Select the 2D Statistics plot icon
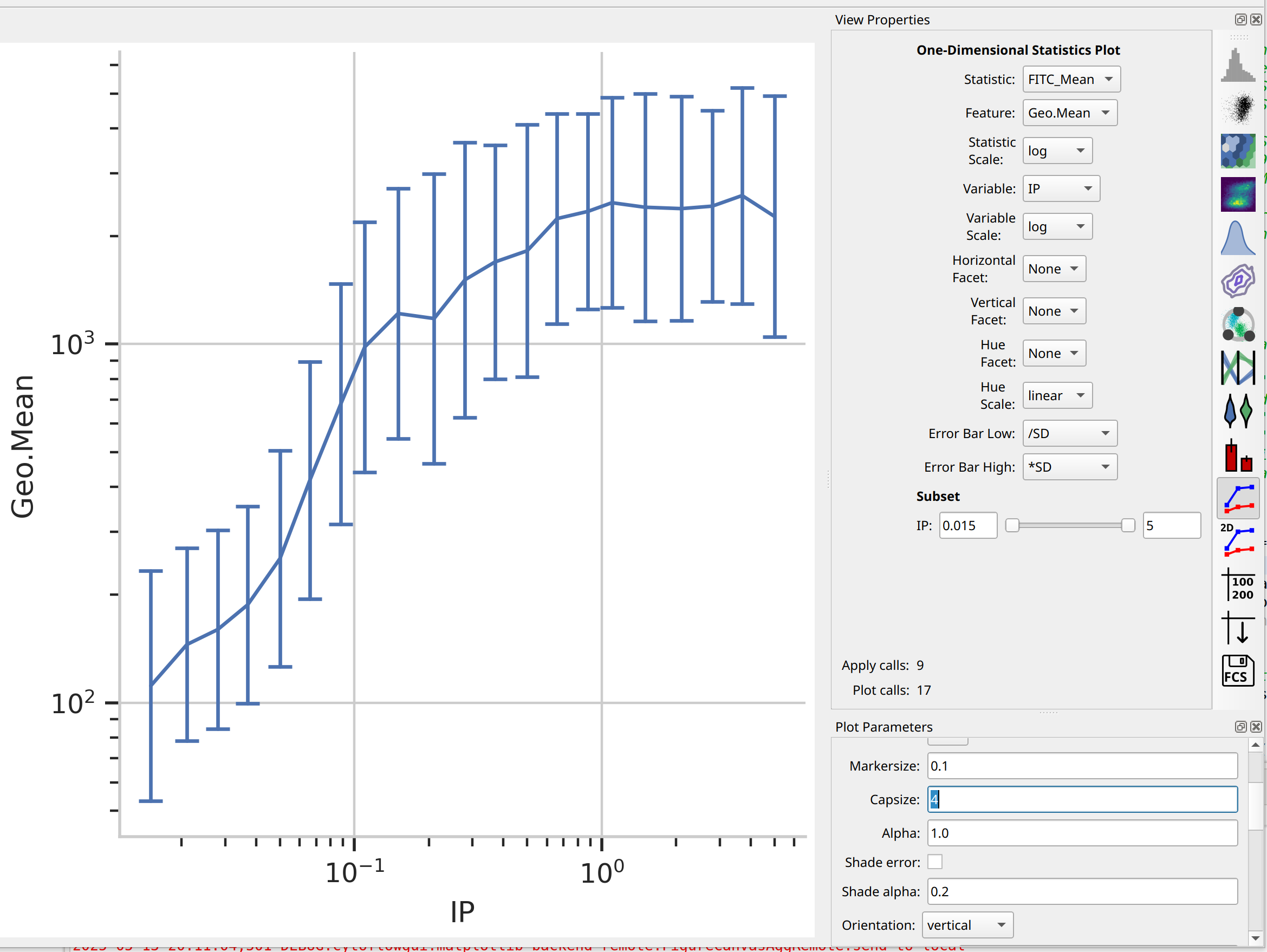This screenshot has width=1267, height=952. [1237, 541]
